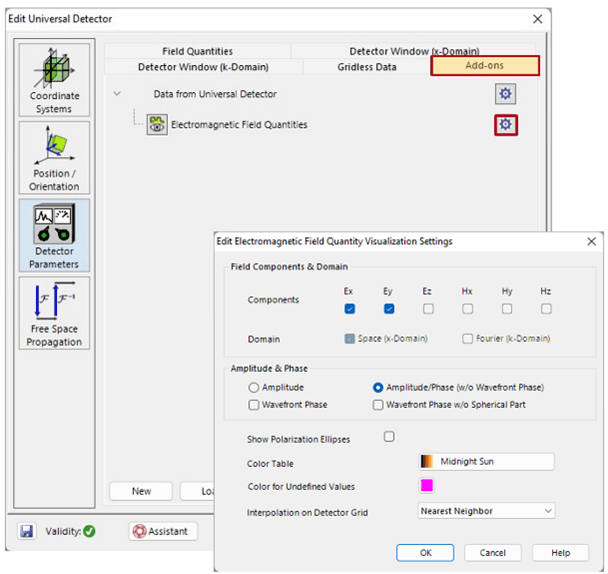Go to Free Space Propagation settings
Viewport: 608px width, 574px height.
click(x=54, y=314)
